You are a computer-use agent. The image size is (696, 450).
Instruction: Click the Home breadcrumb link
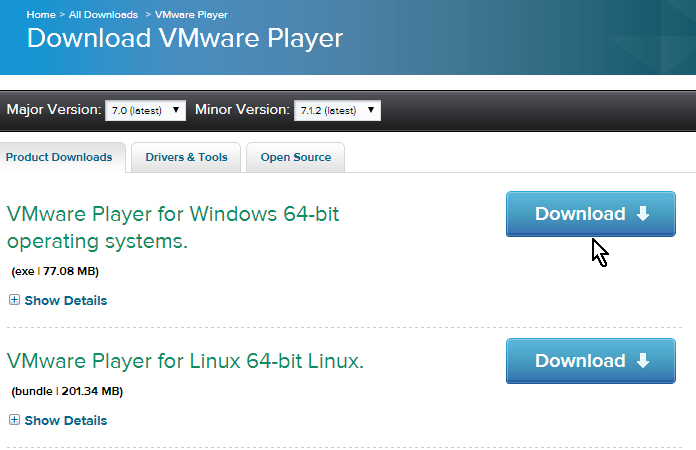click(x=41, y=15)
